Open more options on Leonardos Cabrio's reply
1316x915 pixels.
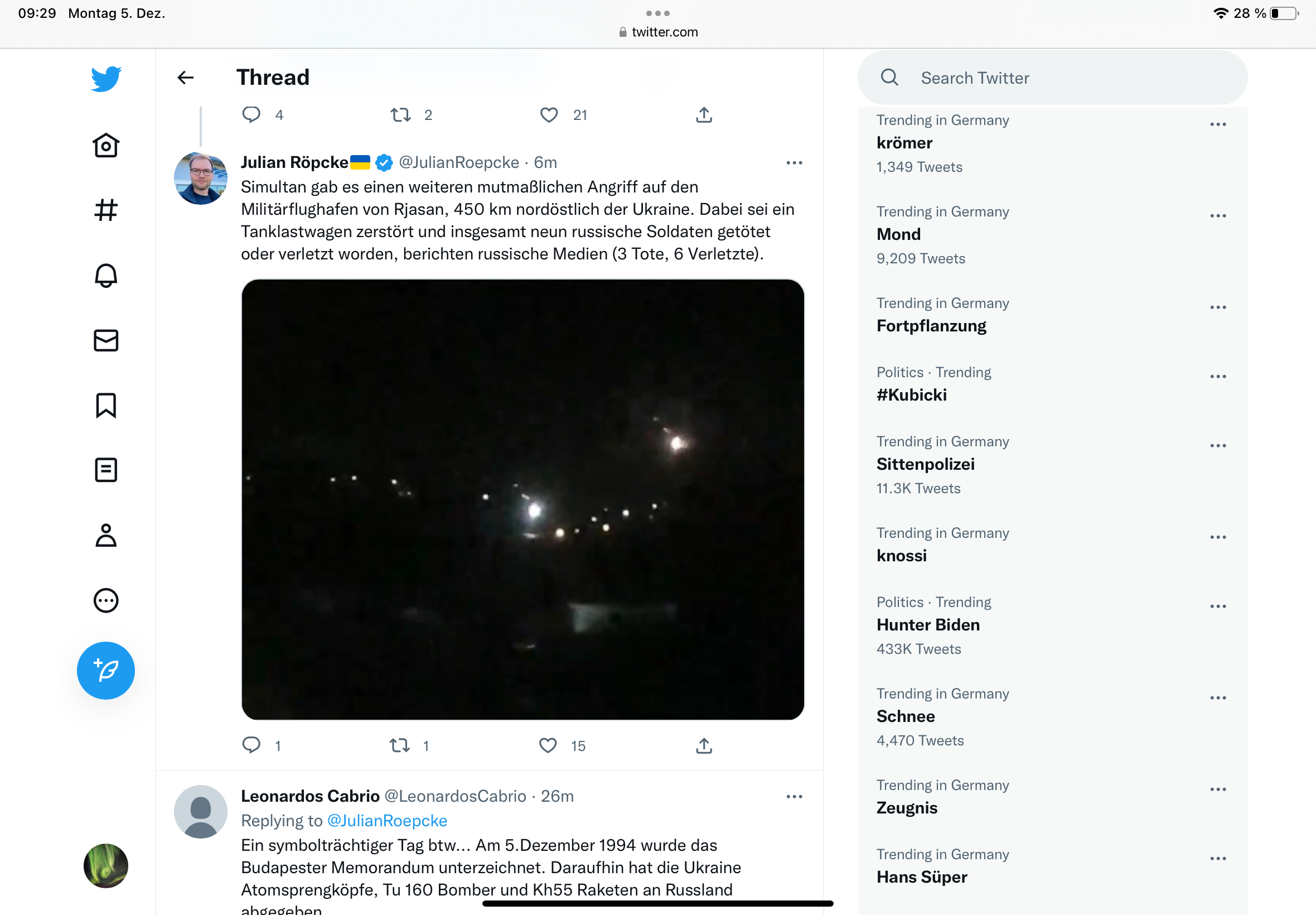(794, 797)
